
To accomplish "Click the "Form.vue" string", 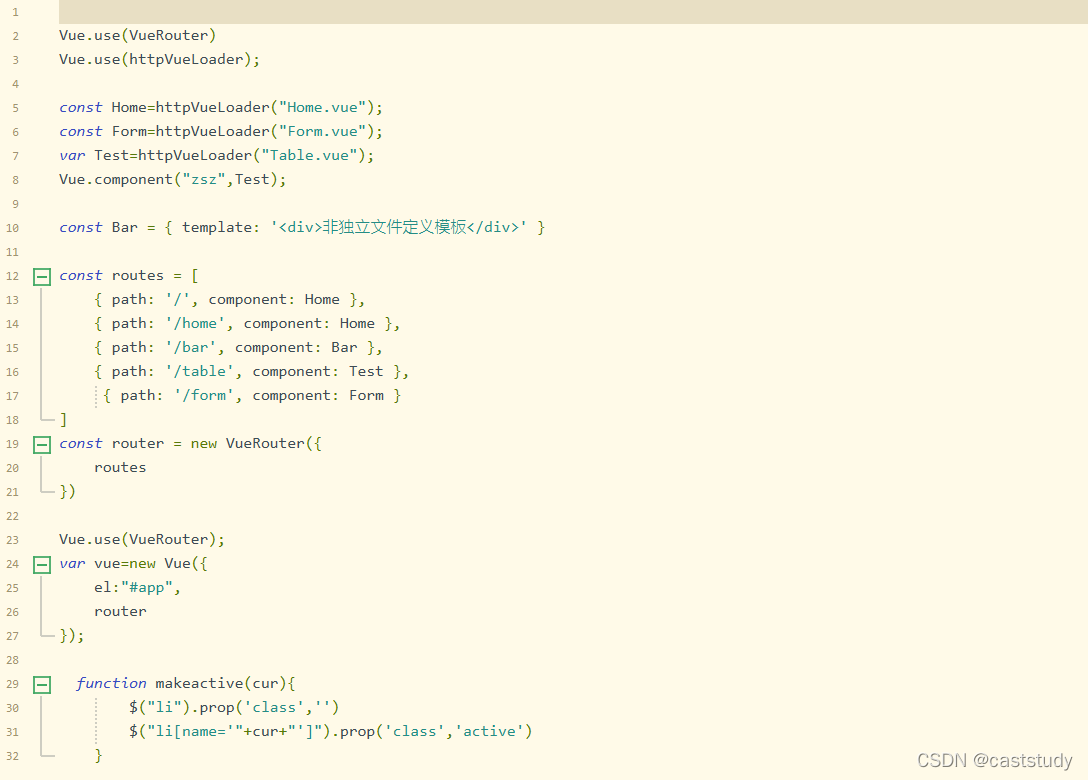I will click(323, 131).
